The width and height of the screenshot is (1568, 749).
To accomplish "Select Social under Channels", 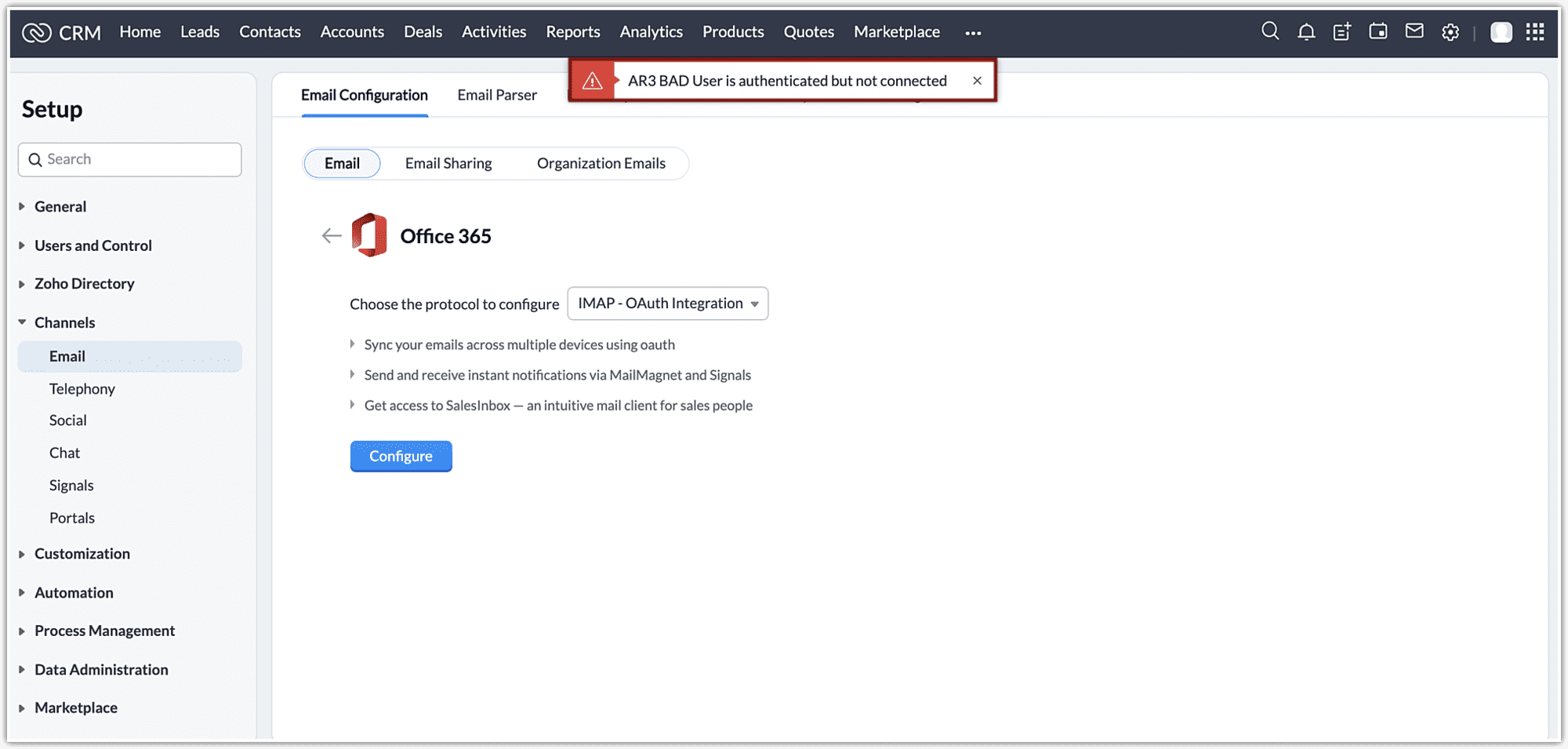I will 68,420.
